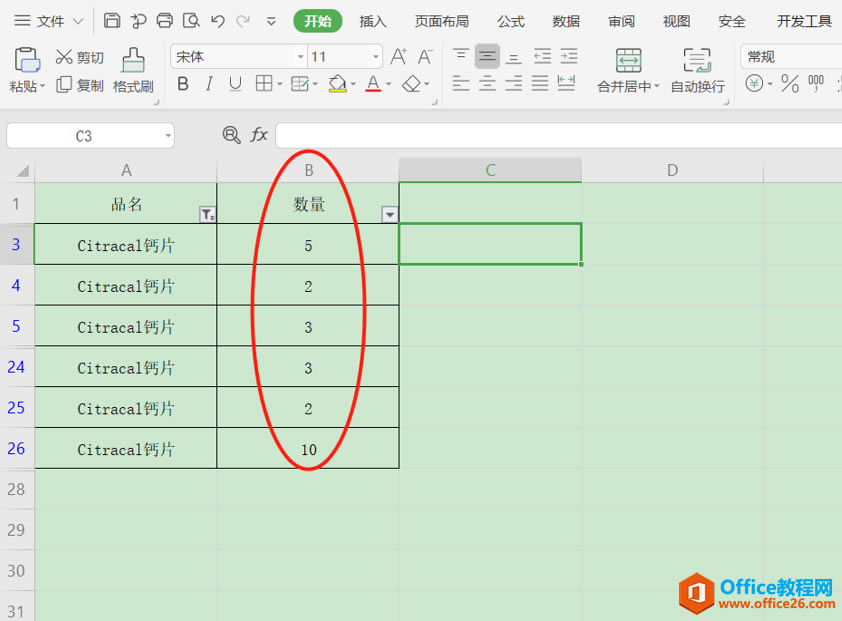Click the fx insert function icon
842x621 pixels.
coord(259,135)
